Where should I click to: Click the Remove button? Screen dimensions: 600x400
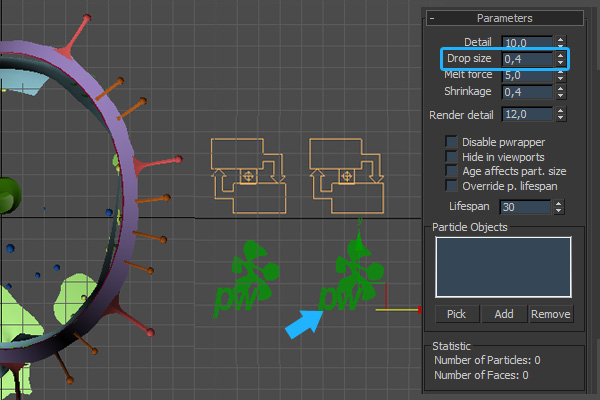550,314
